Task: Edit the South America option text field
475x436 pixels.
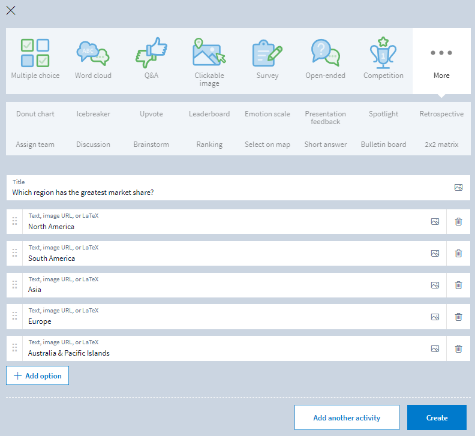Action: point(227,254)
